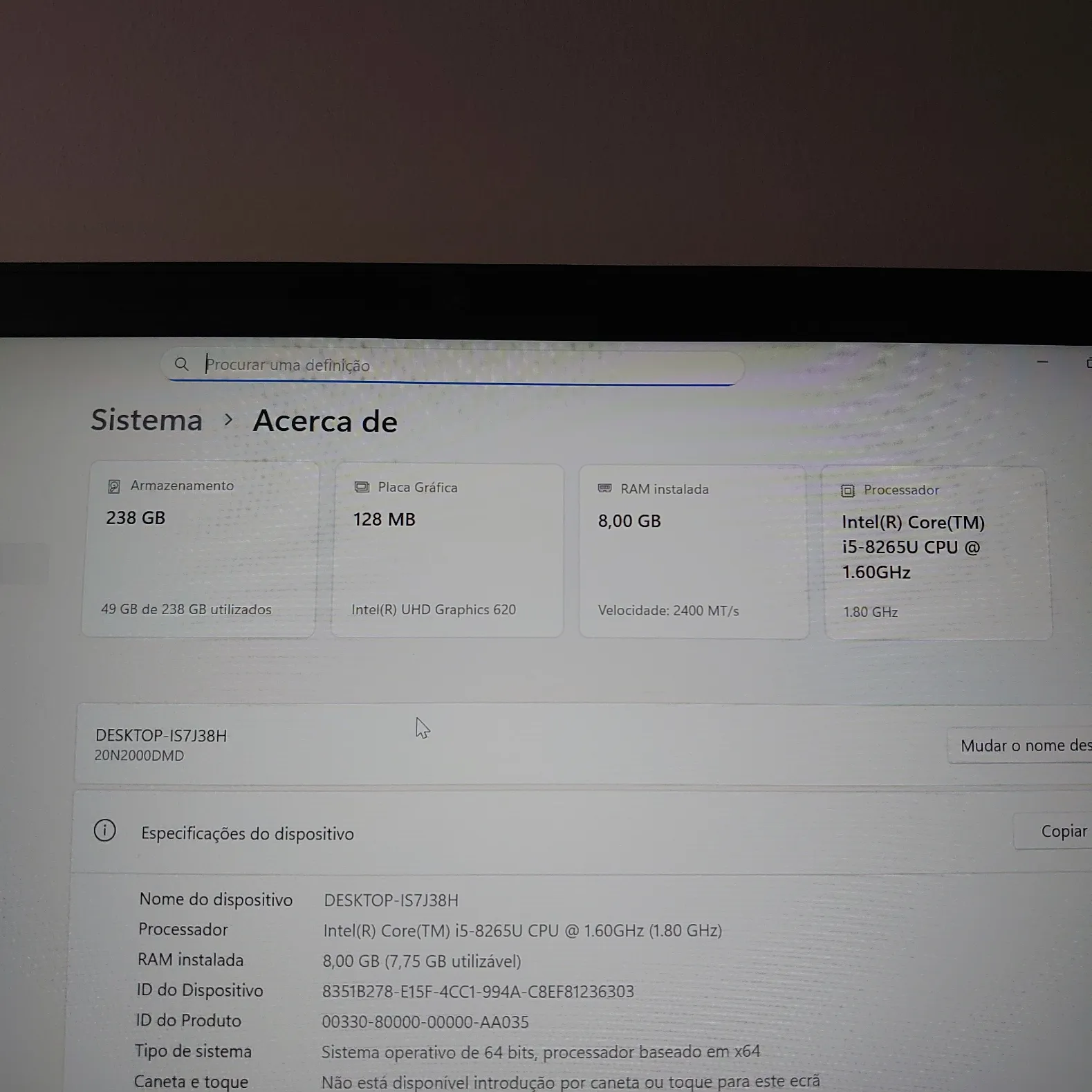This screenshot has height=1092, width=1092.
Task: Select '1.80 GHz' text in Processador card
Action: coord(870,612)
